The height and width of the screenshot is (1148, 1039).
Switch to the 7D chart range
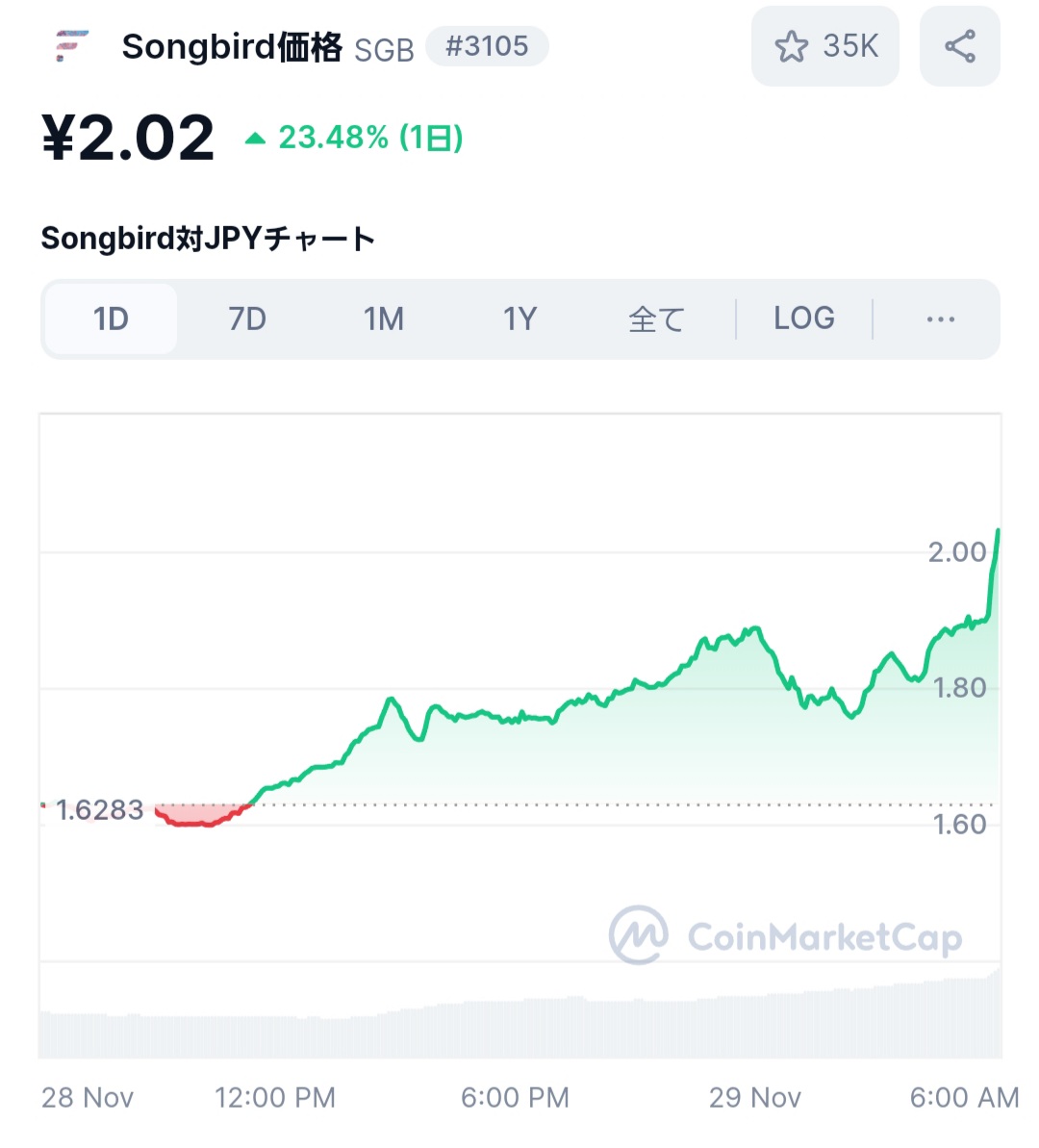coord(247,319)
